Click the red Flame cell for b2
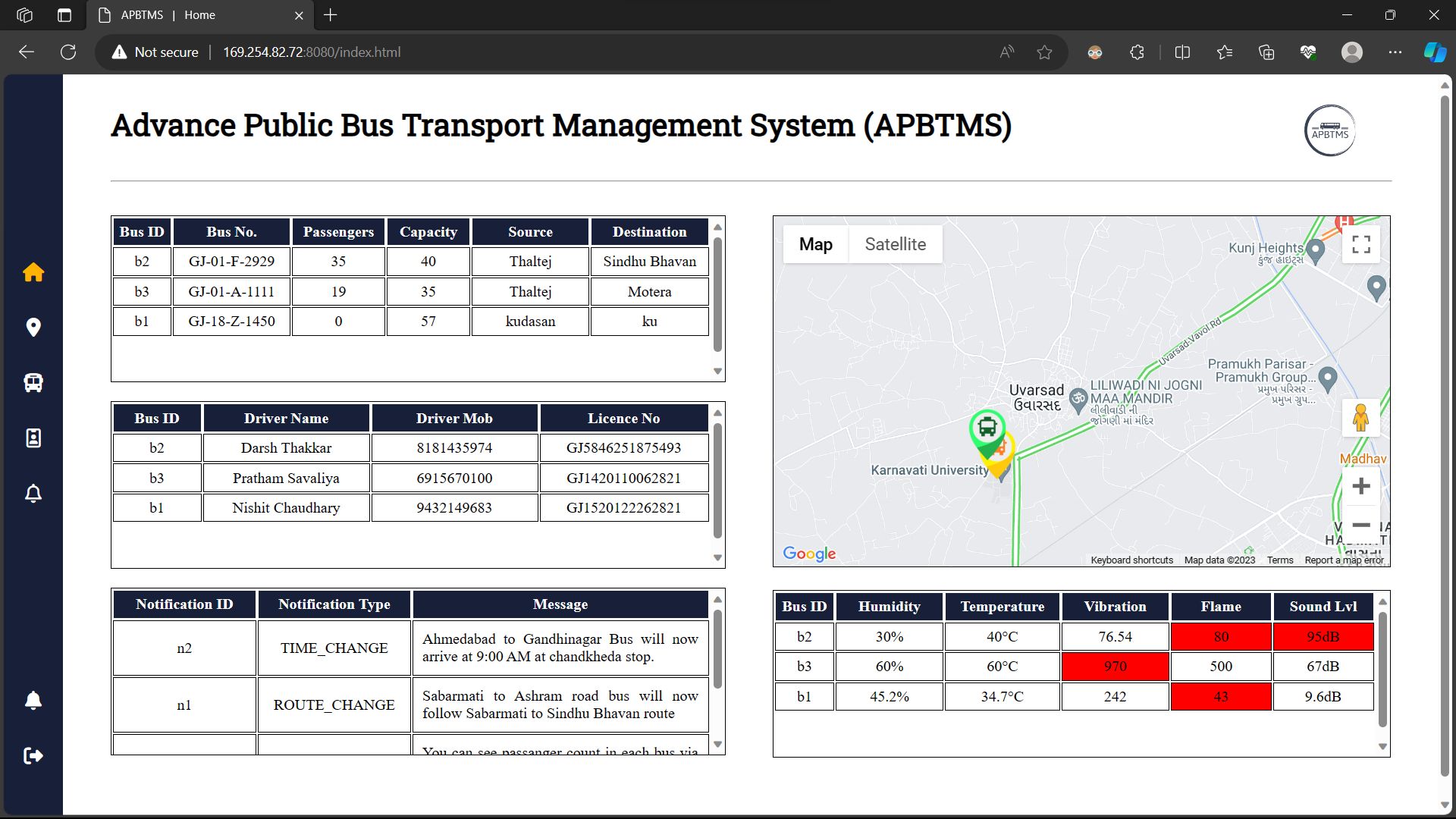The image size is (1456, 819). (1220, 637)
